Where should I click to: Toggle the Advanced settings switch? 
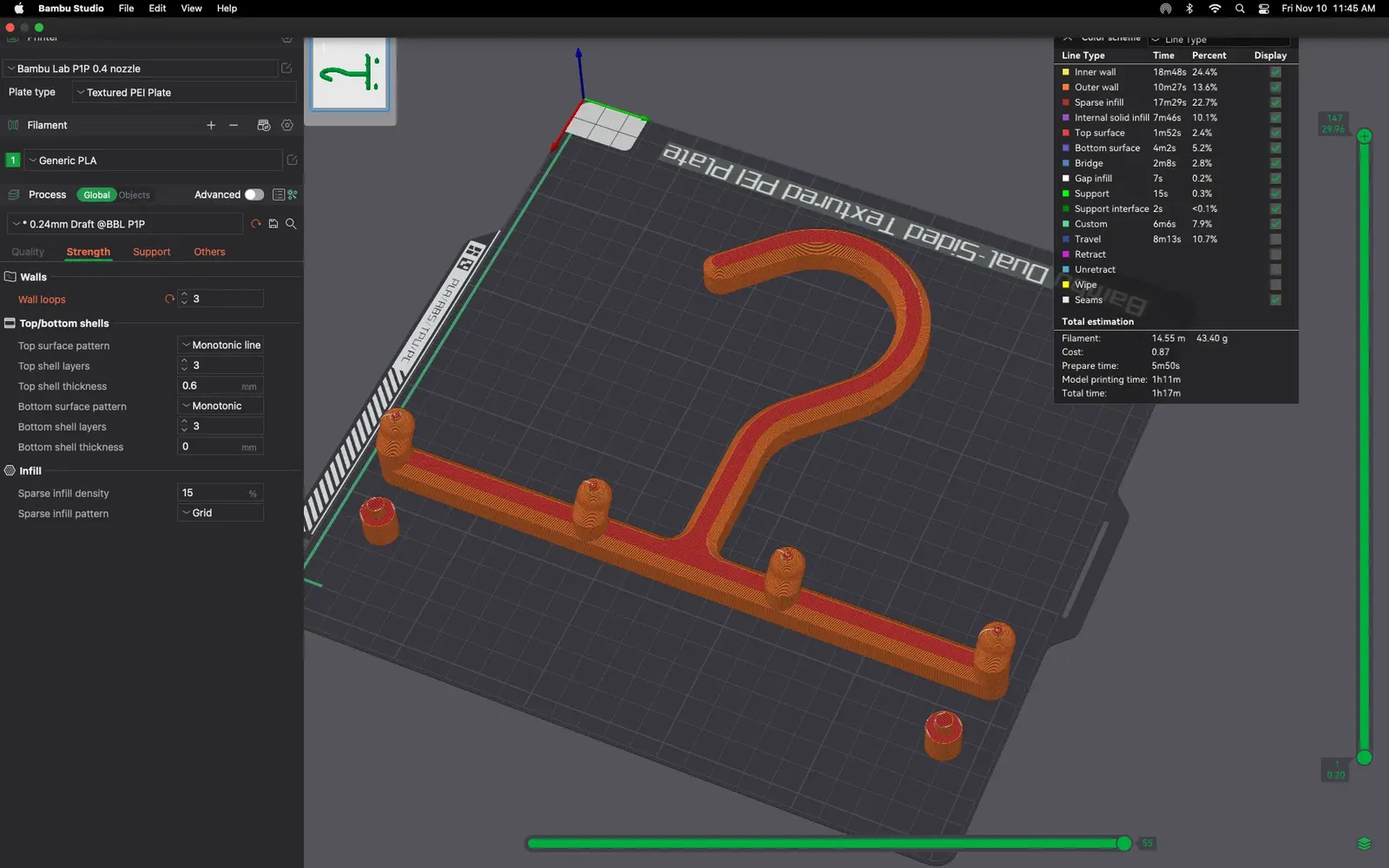pos(253,194)
